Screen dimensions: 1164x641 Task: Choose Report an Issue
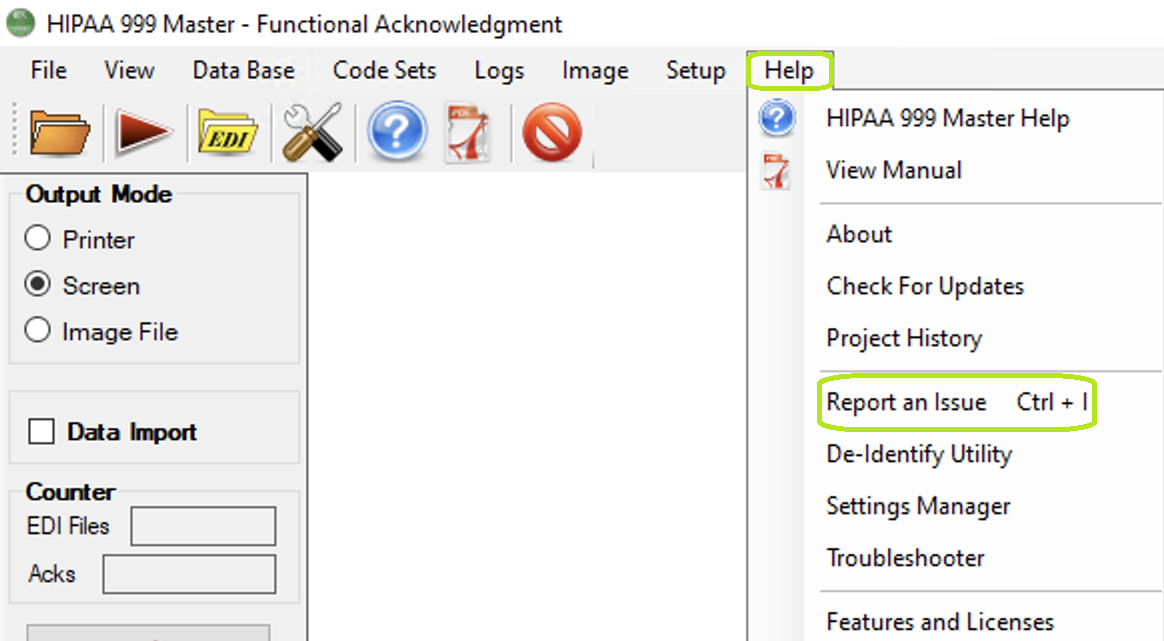coord(956,402)
